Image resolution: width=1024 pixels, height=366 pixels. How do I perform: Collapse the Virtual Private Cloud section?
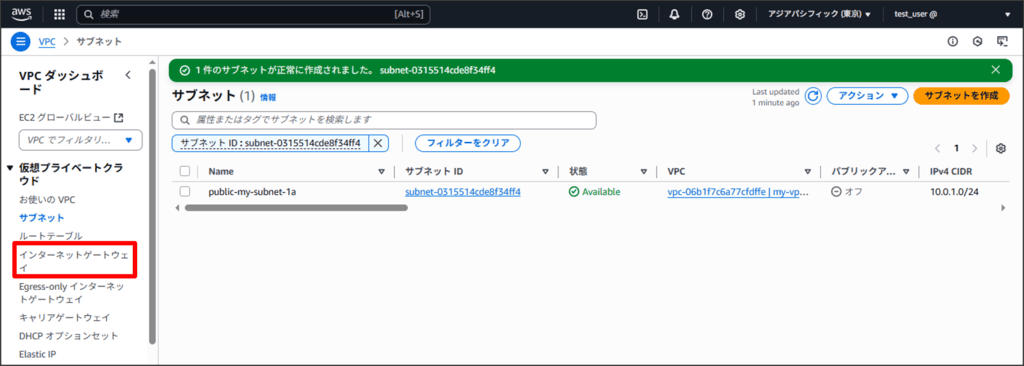tap(10, 169)
